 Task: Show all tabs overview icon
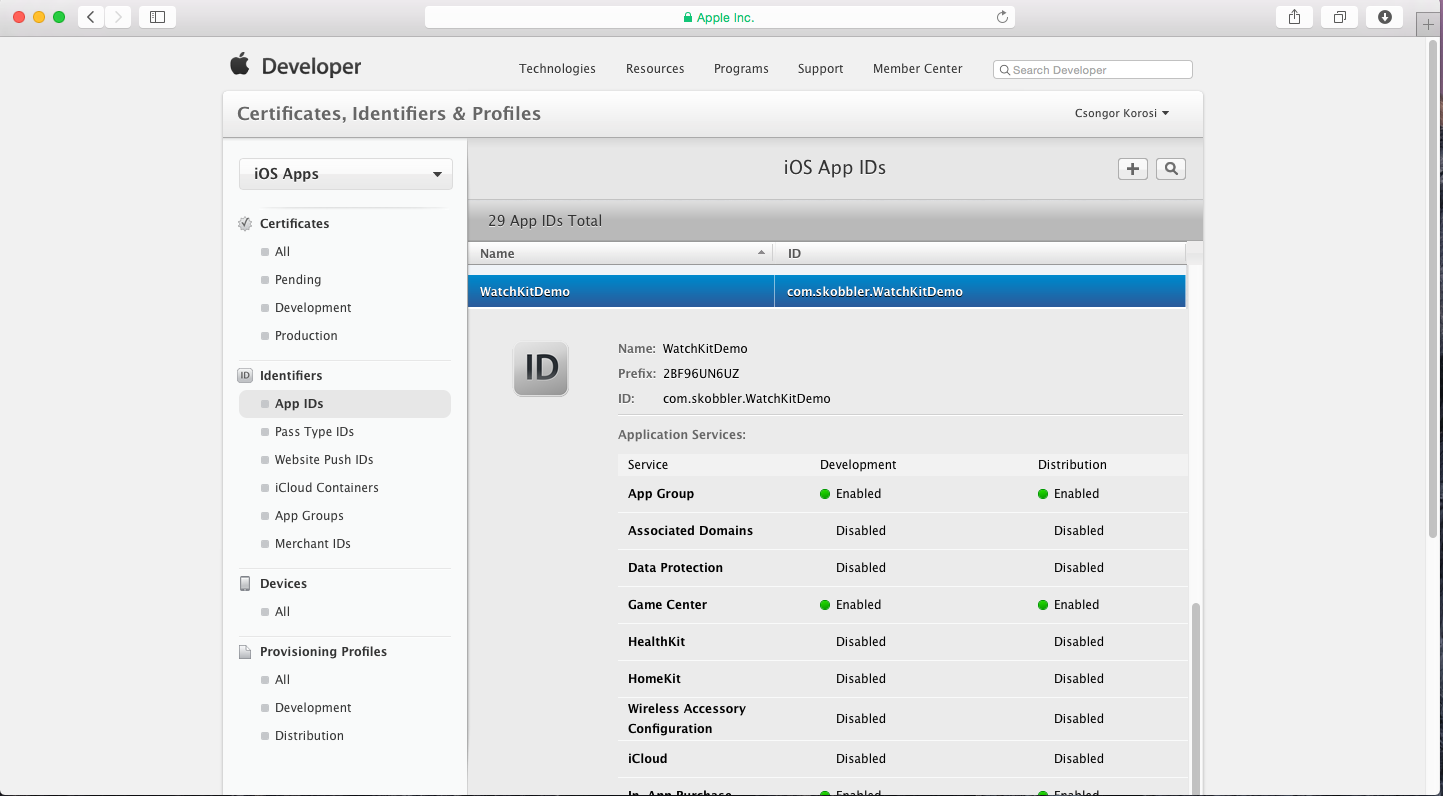(1339, 17)
